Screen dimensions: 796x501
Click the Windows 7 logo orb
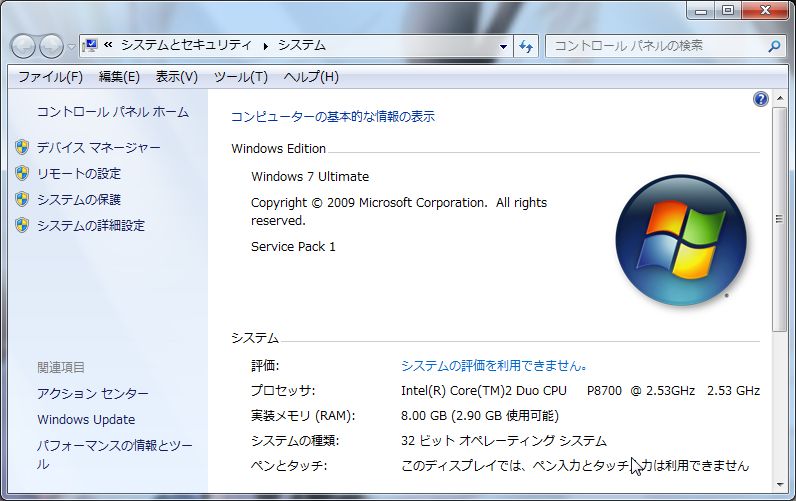point(681,240)
